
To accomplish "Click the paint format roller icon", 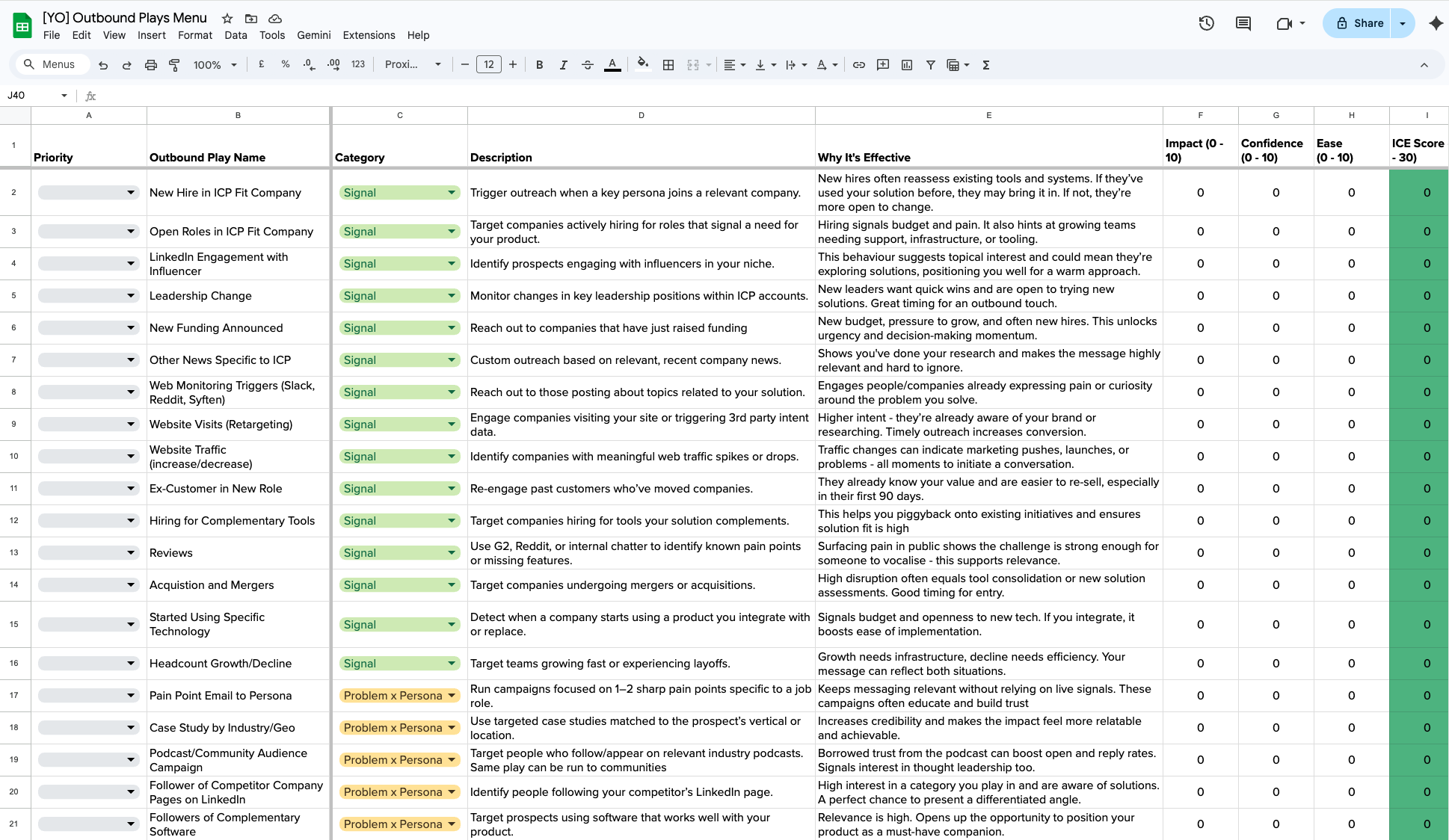I will click(x=174, y=65).
